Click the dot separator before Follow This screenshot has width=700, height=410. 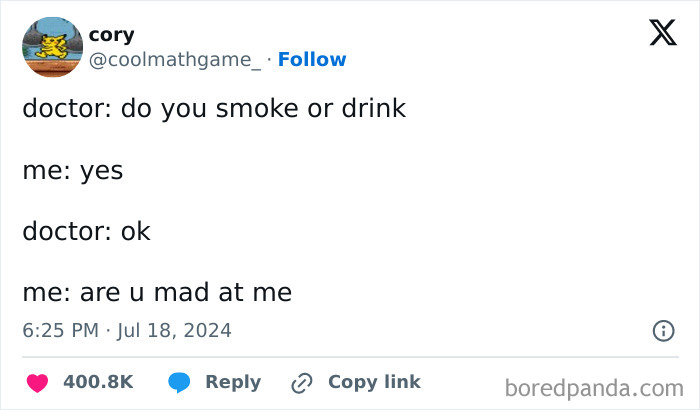click(269, 59)
